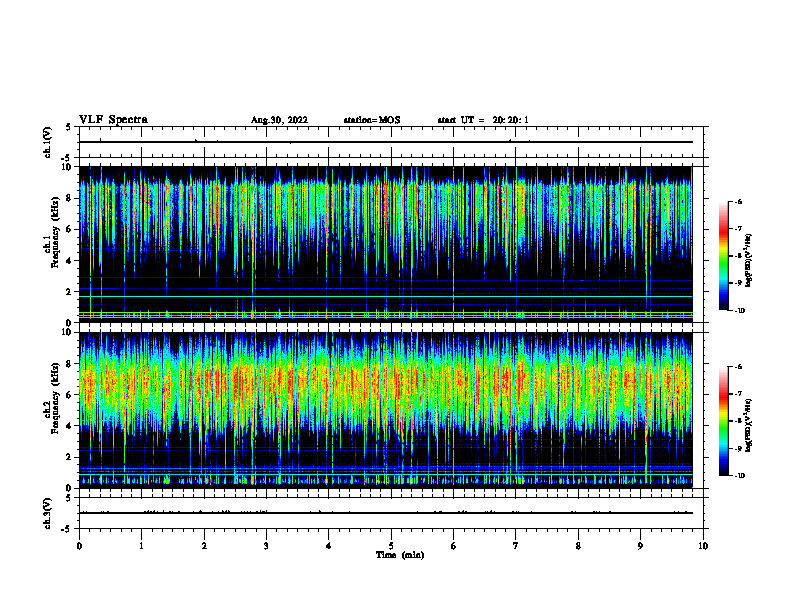
Task: Click inside the ch.1 spectrogram panel
Action: tap(385, 244)
